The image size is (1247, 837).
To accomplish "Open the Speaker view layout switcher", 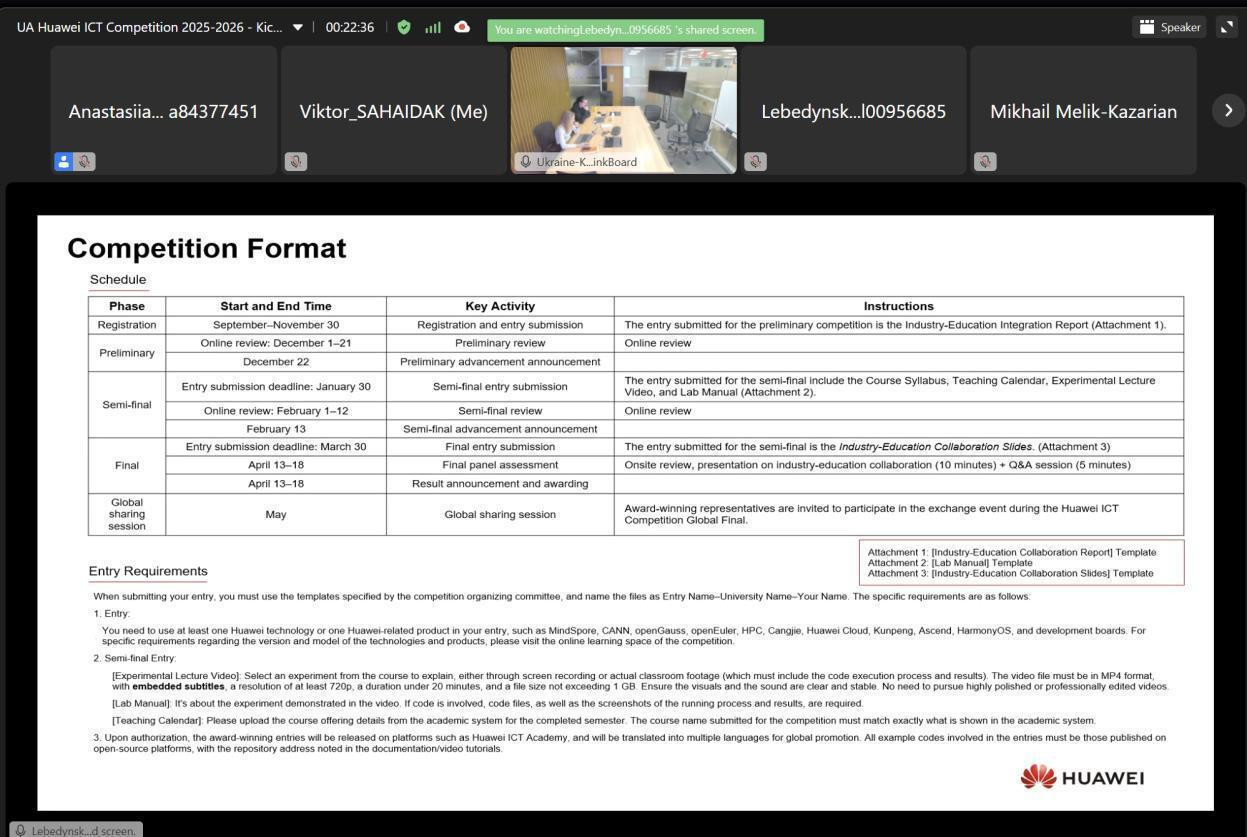I will coord(1169,27).
